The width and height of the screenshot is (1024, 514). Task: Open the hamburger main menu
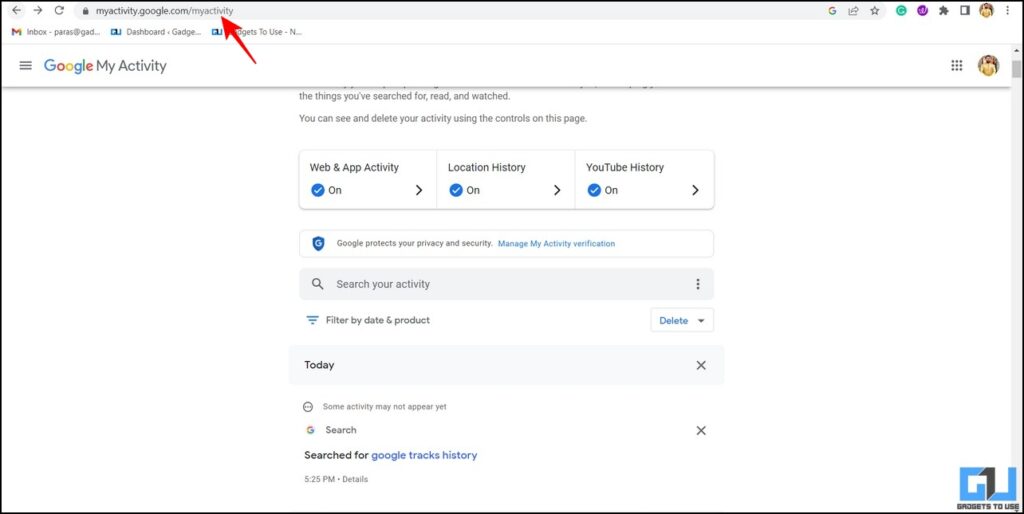(25, 65)
